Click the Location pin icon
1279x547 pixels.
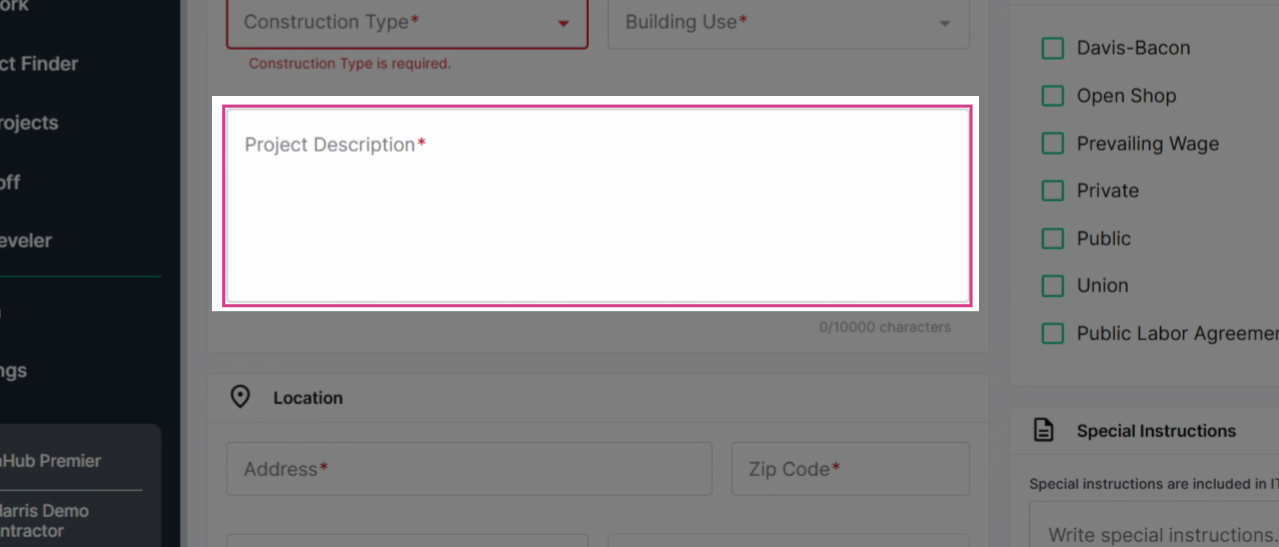click(x=240, y=397)
